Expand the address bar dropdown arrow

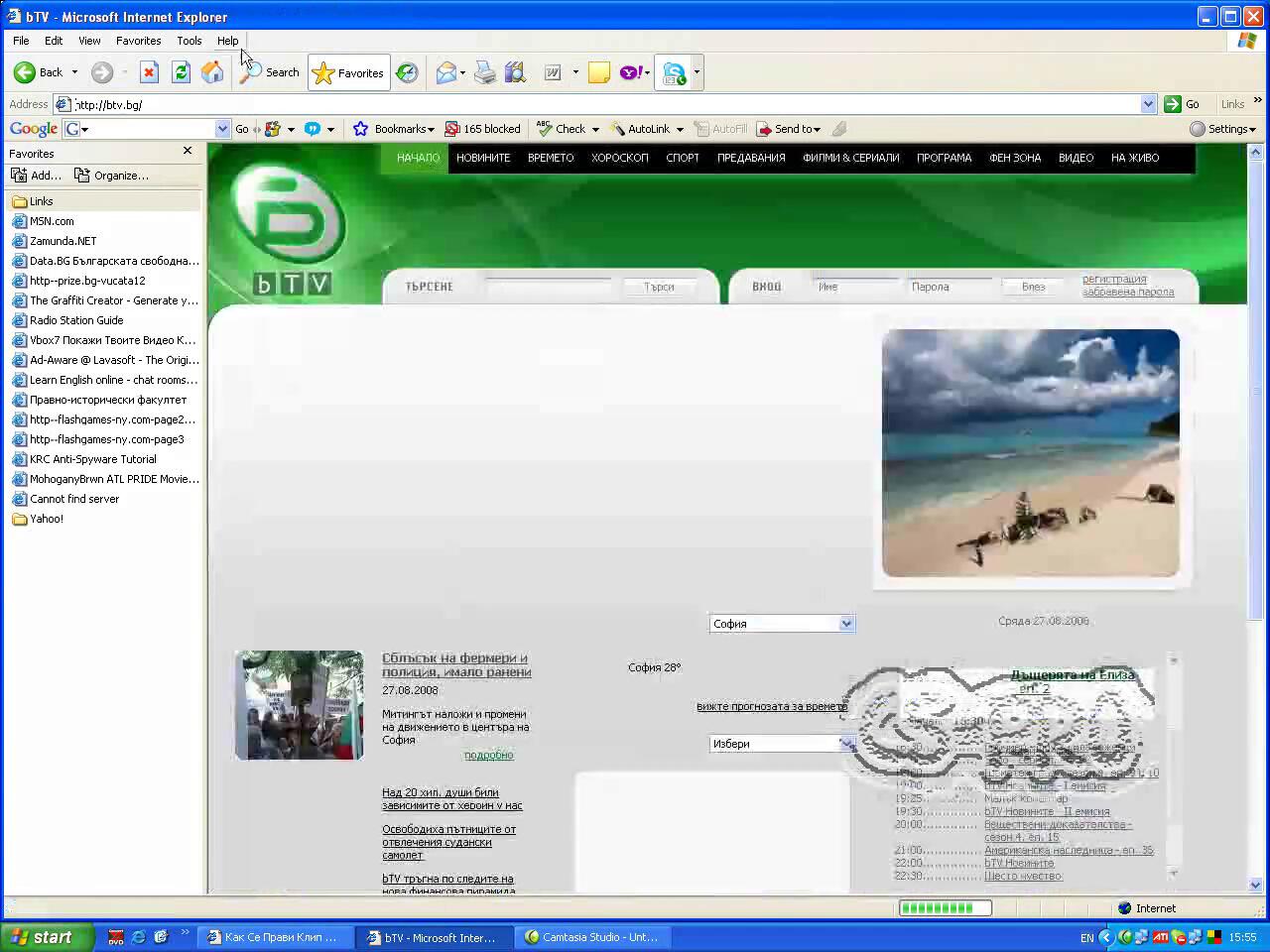pyautogui.click(x=1148, y=104)
